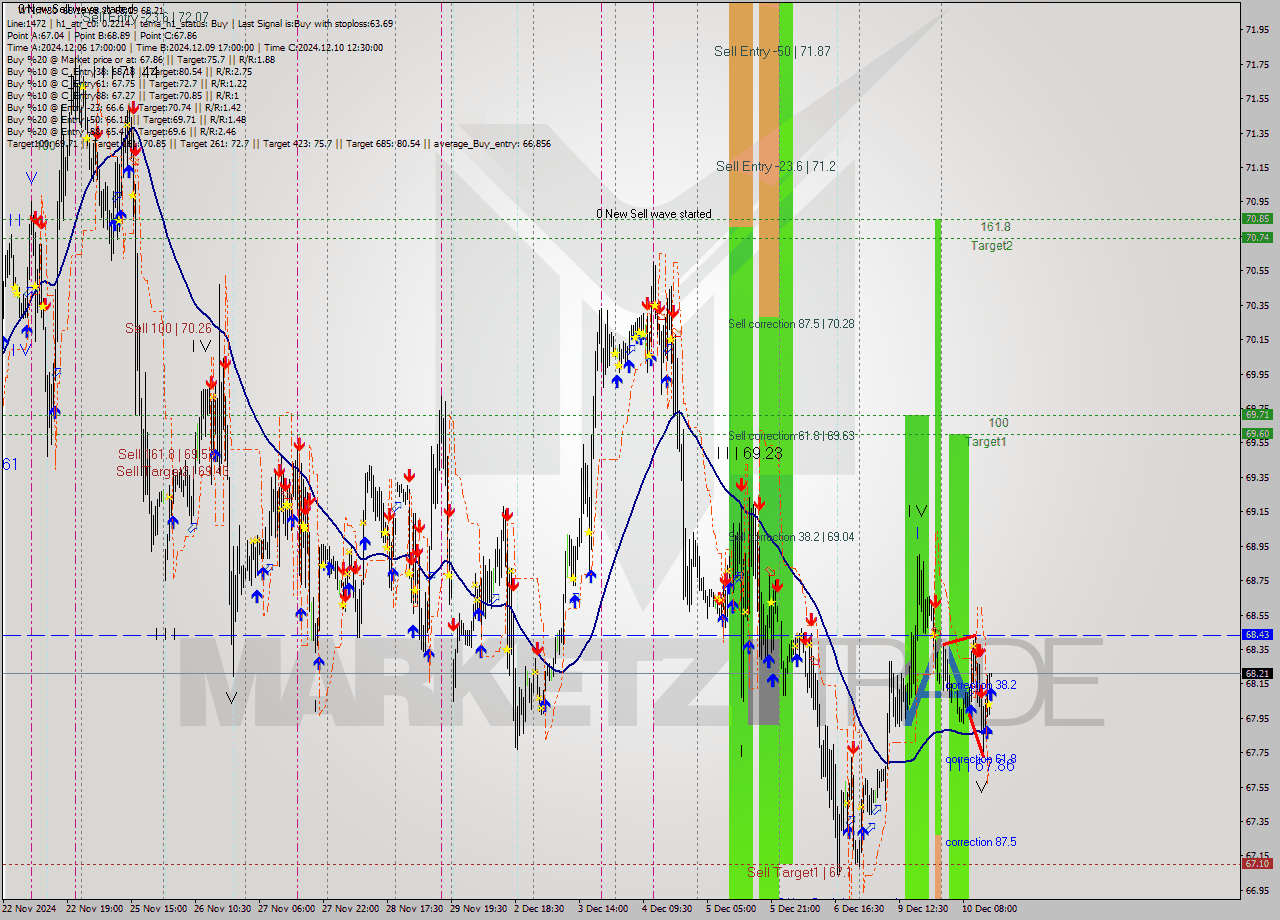Click the 71.35 price axis value
The image size is (1280, 920).
click(x=1258, y=133)
